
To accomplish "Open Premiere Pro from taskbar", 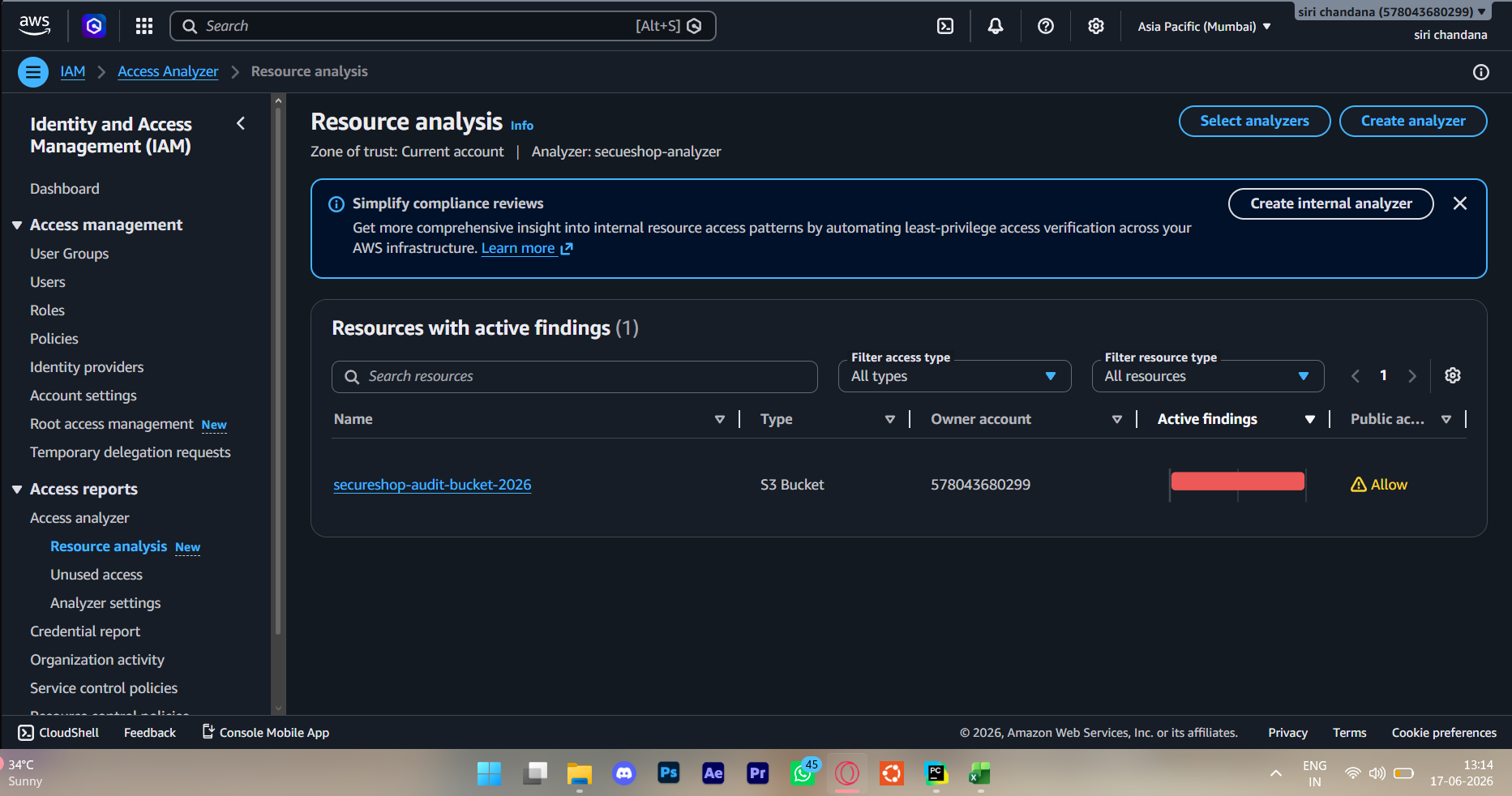I will coord(757,773).
